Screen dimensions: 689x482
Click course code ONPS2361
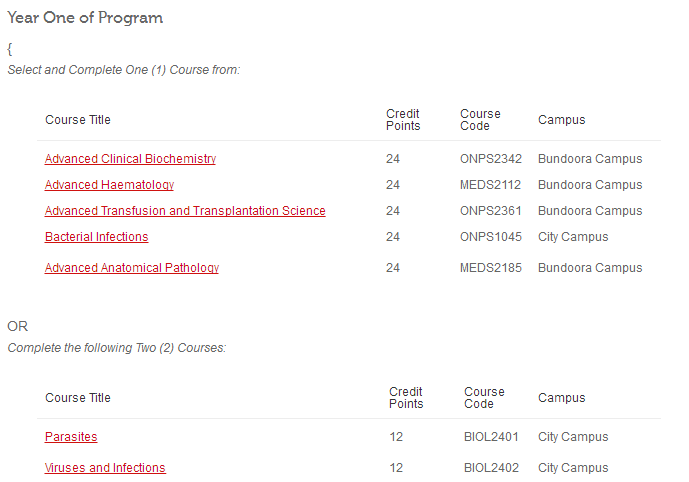pyautogui.click(x=491, y=210)
